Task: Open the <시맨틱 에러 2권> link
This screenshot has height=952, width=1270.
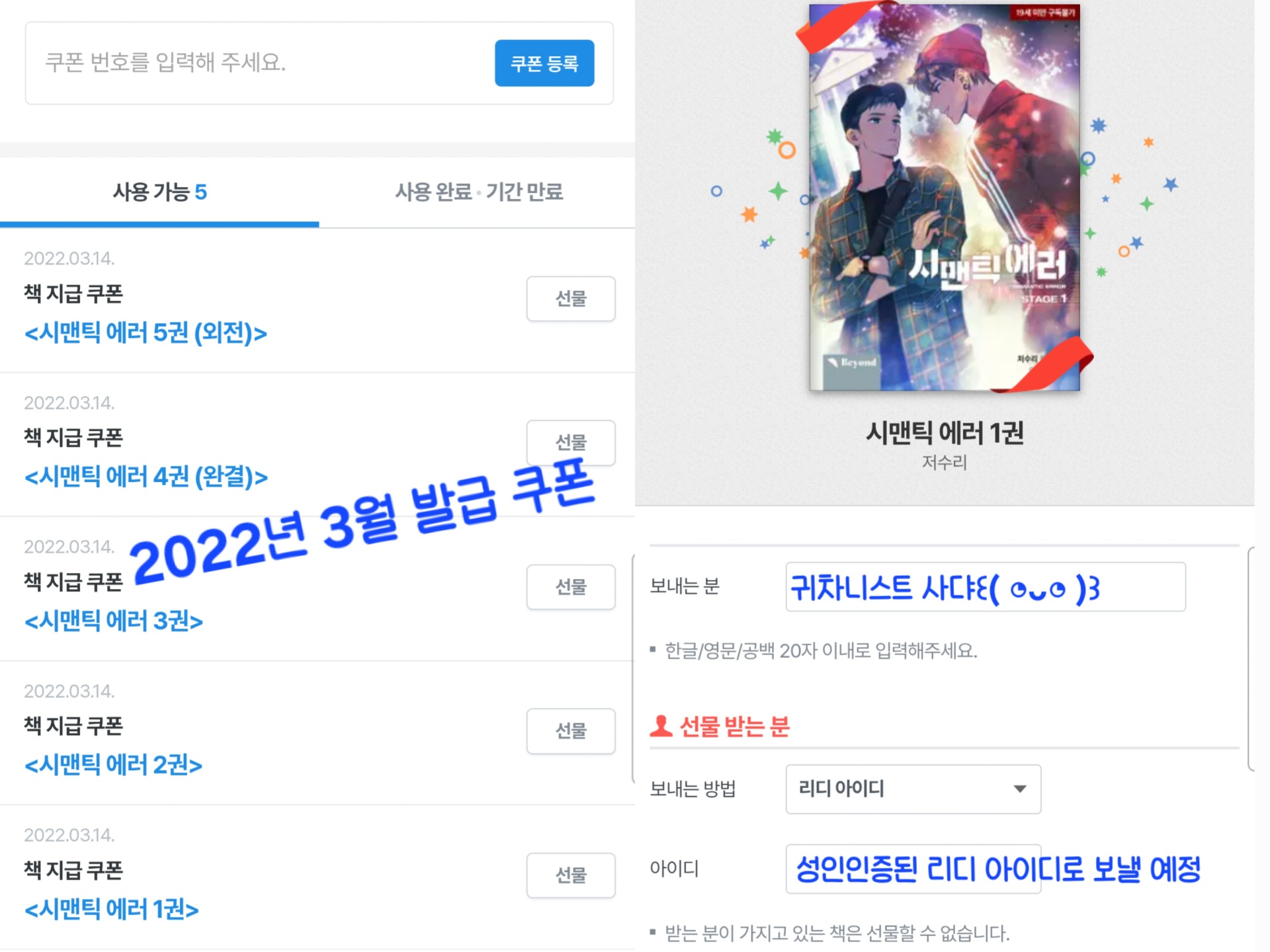Action: pyautogui.click(x=114, y=765)
